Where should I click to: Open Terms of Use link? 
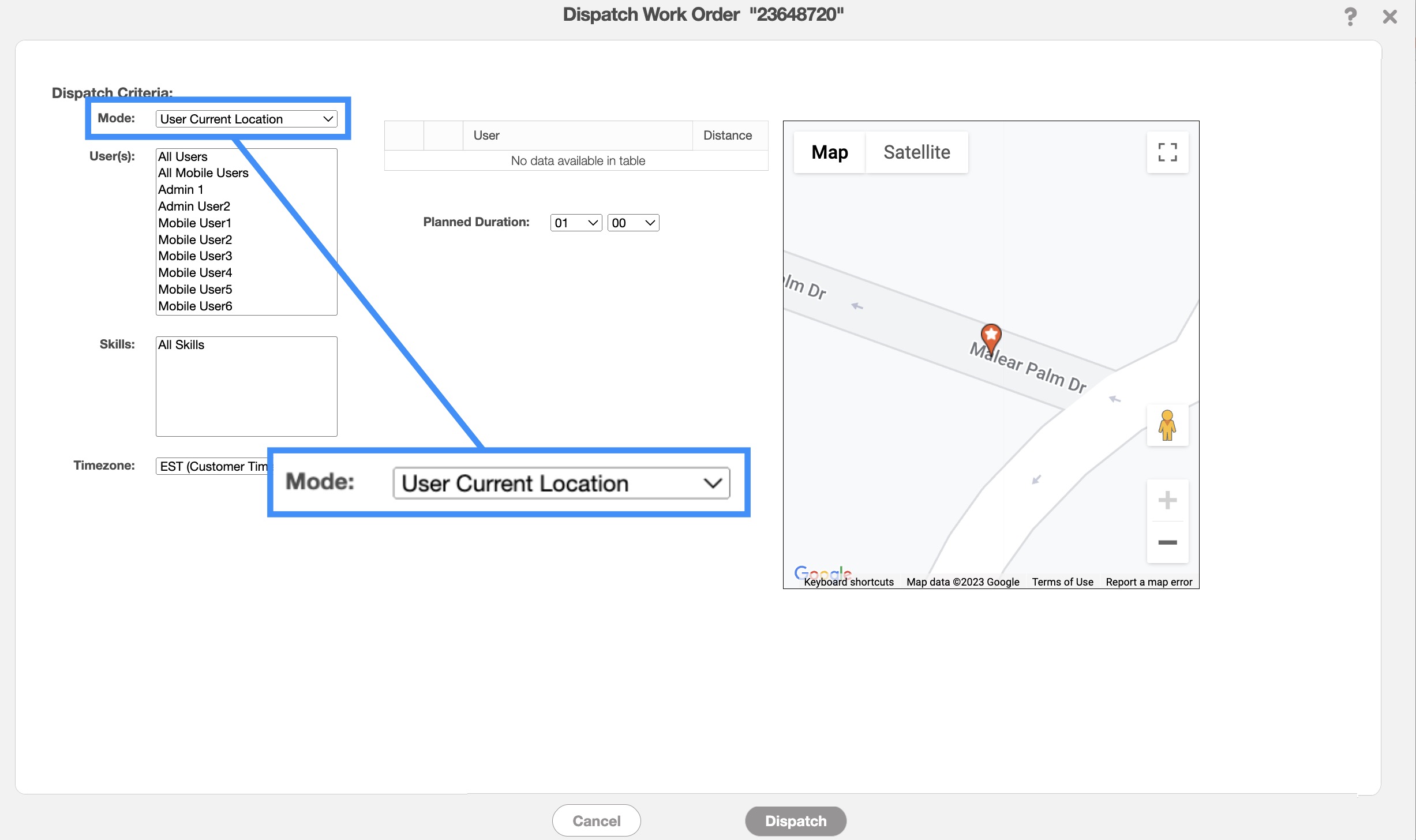tap(1062, 582)
